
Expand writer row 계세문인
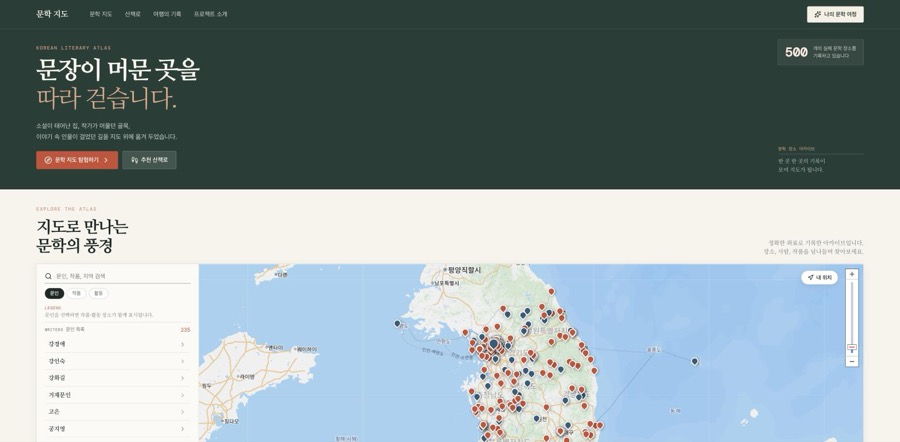[118, 395]
